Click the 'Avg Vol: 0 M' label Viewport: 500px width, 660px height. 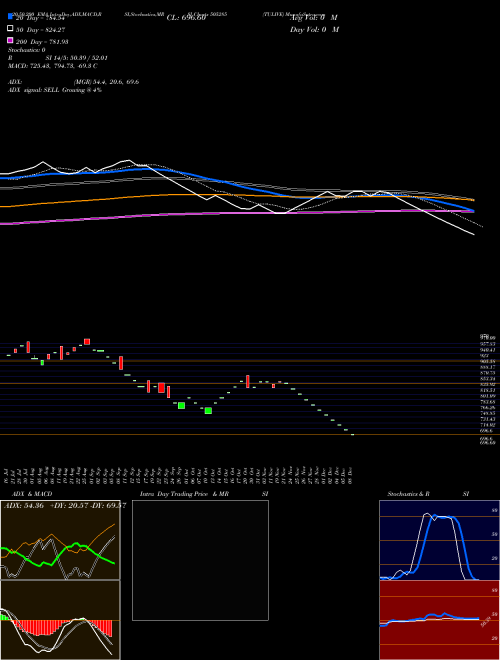tap(314, 18)
